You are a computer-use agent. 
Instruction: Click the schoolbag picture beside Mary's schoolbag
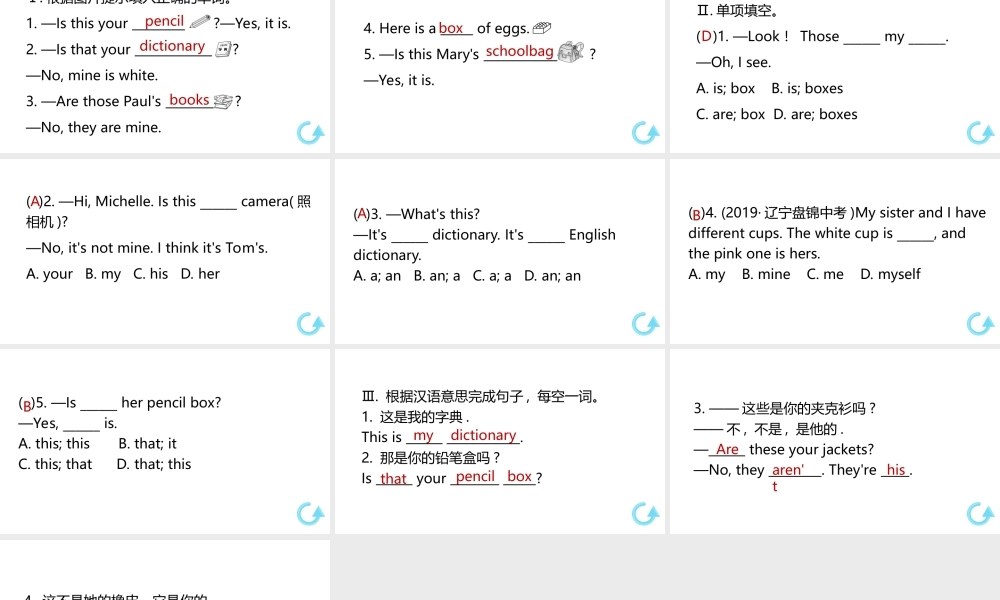[x=571, y=52]
